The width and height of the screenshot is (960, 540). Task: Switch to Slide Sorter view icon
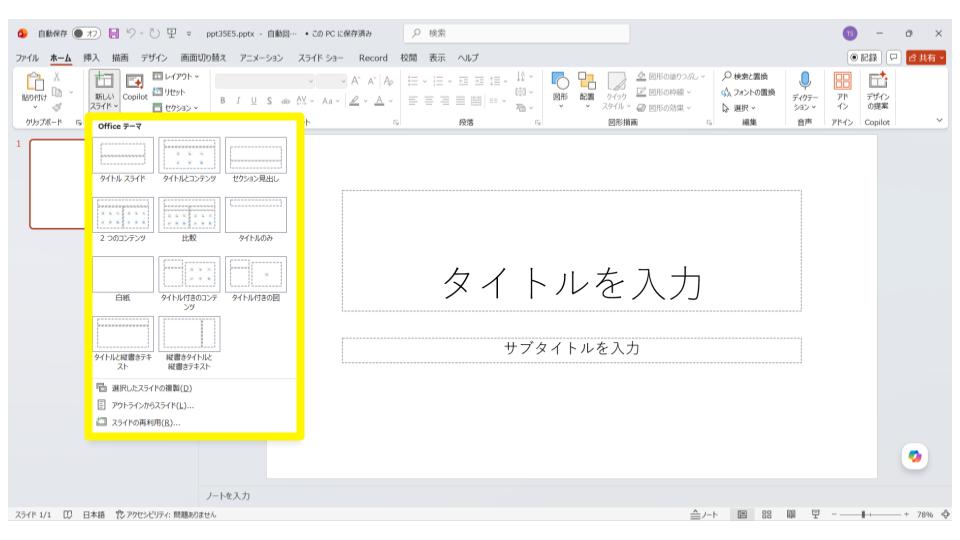(767, 514)
